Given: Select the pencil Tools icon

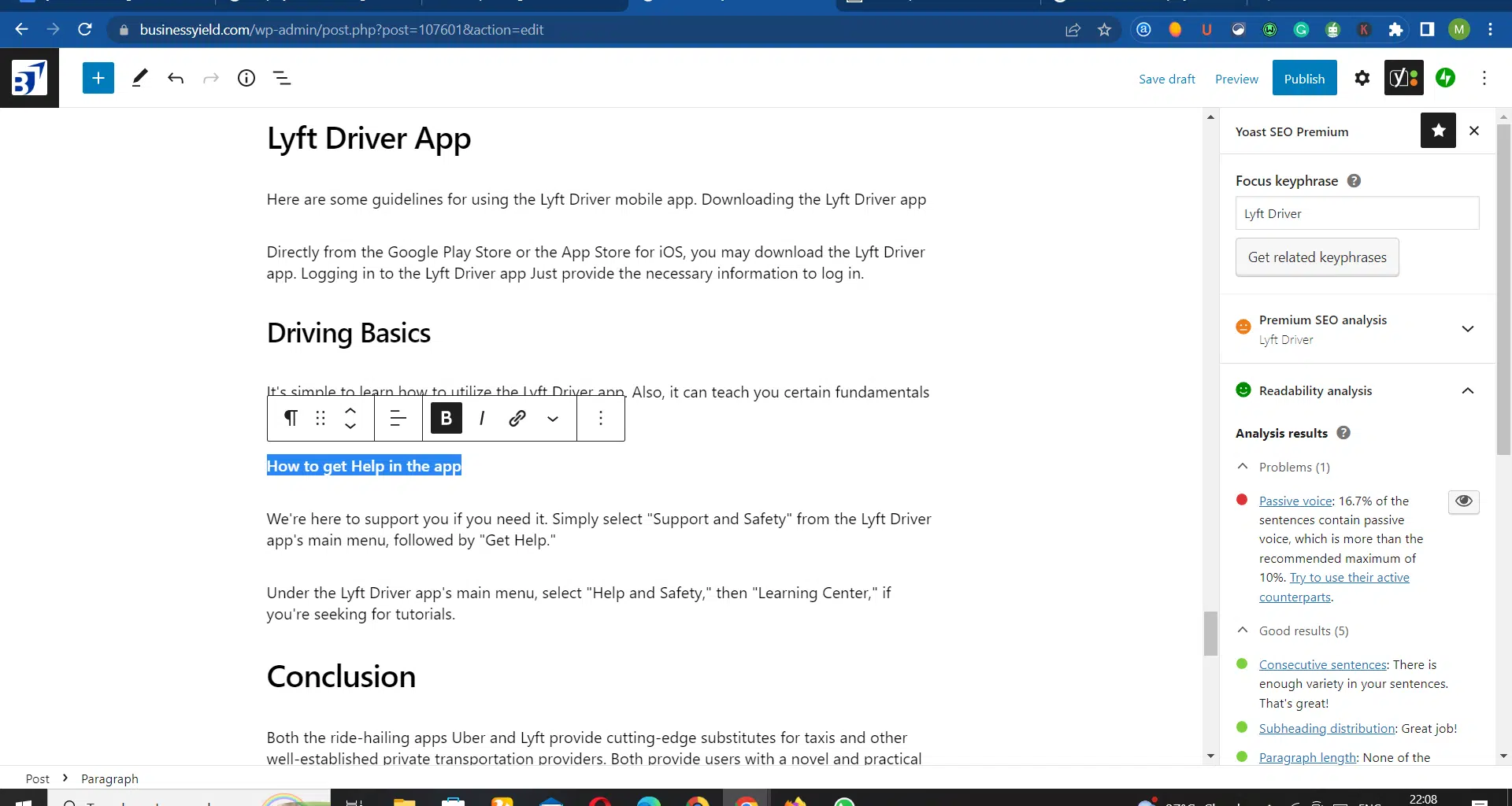Looking at the screenshot, I should click(x=140, y=78).
